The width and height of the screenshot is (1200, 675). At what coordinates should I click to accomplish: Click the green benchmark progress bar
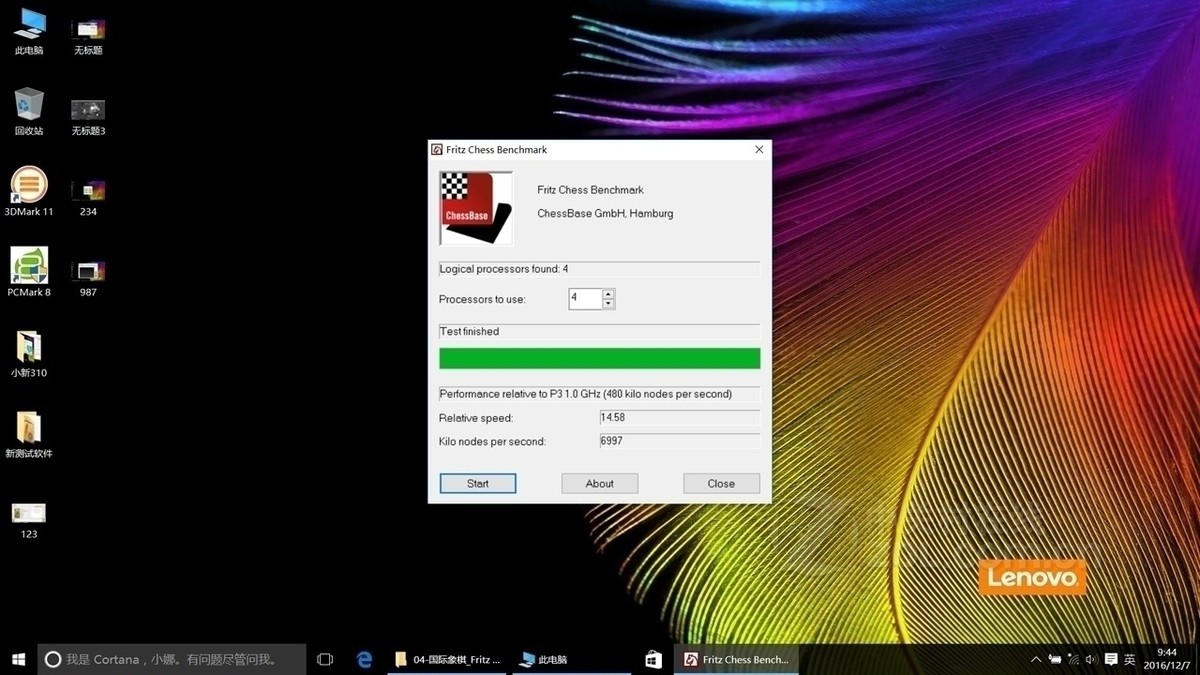pyautogui.click(x=599, y=359)
